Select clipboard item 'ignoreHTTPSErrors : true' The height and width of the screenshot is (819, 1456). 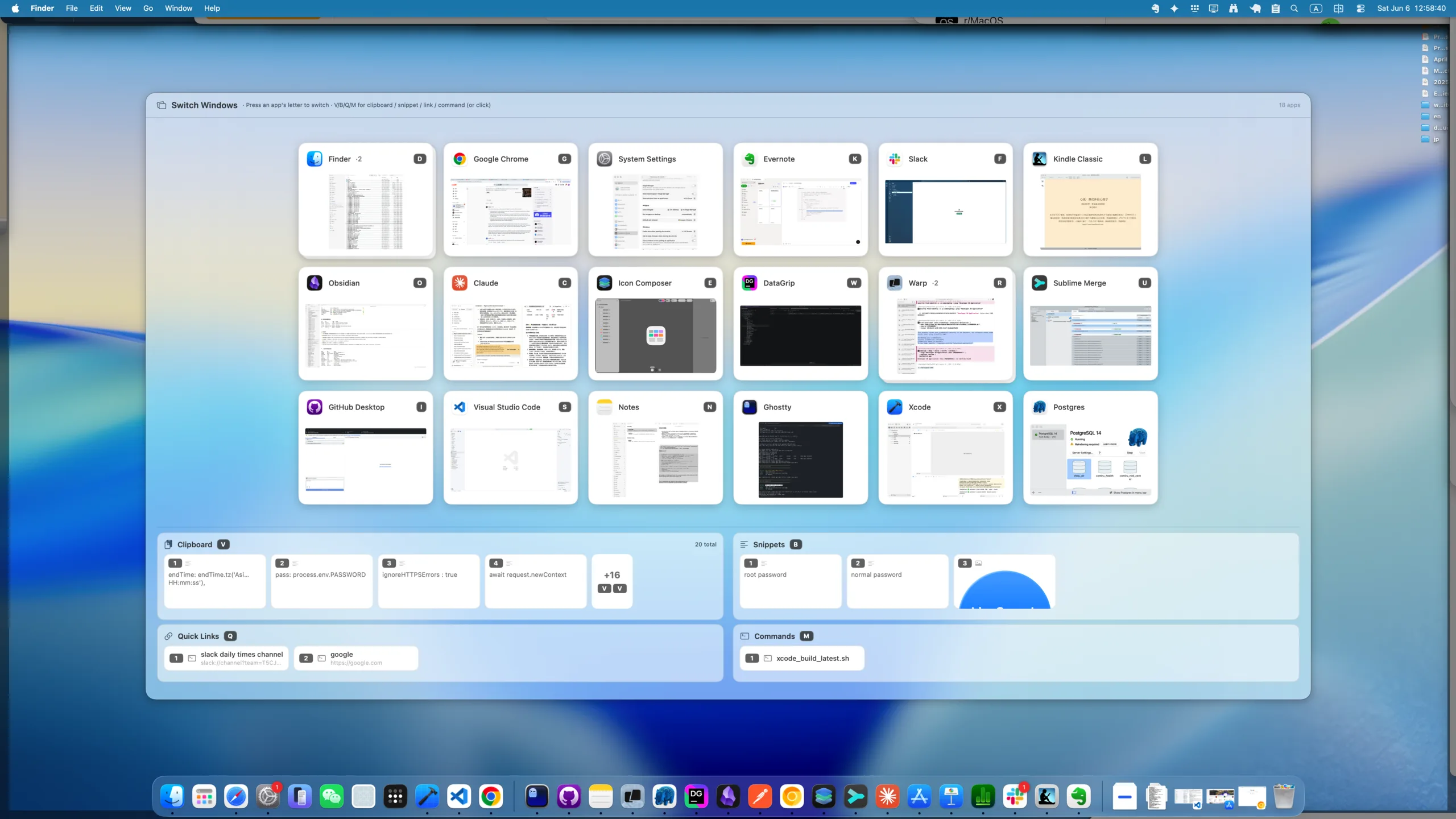click(x=428, y=581)
